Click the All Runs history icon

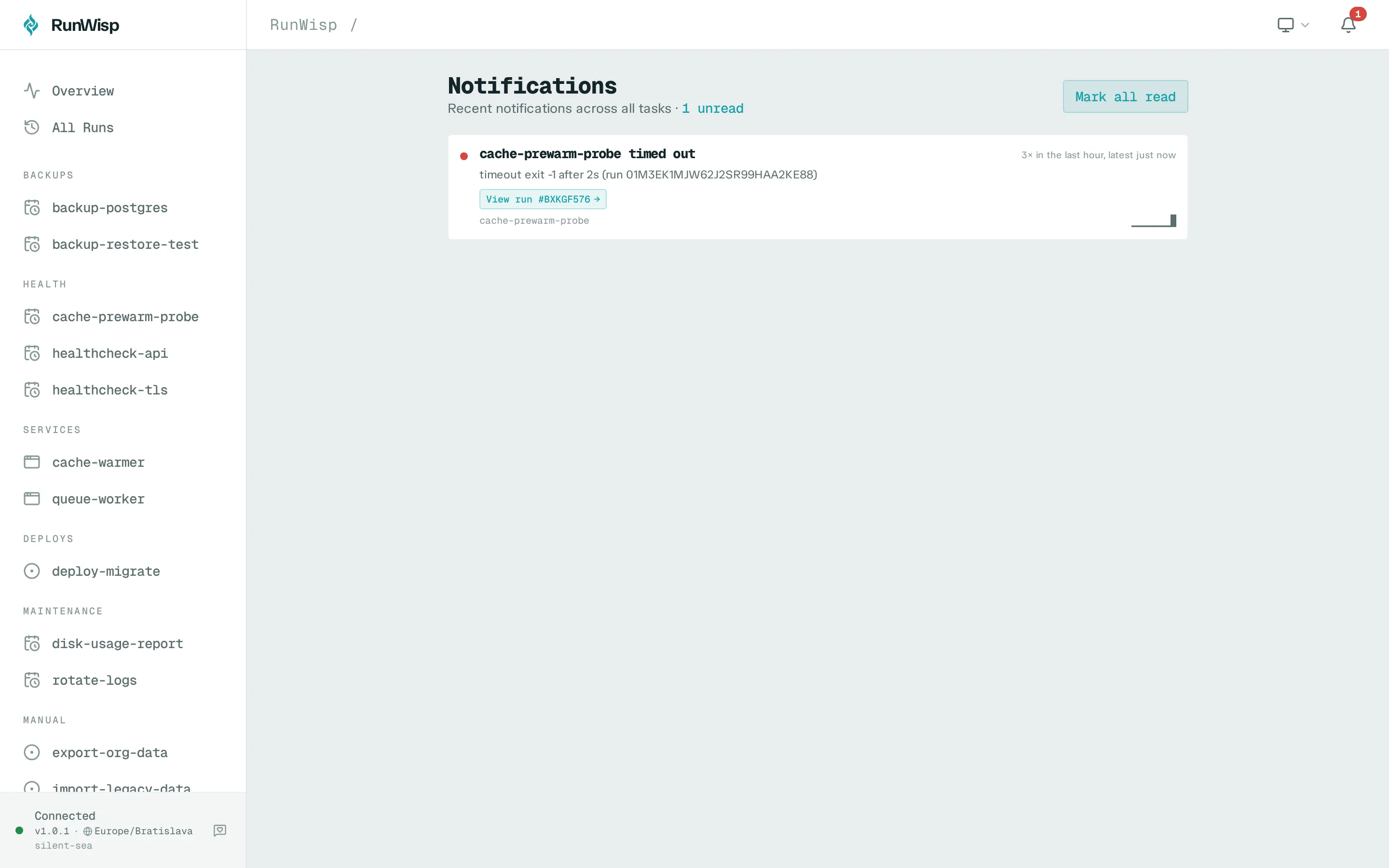click(31, 127)
